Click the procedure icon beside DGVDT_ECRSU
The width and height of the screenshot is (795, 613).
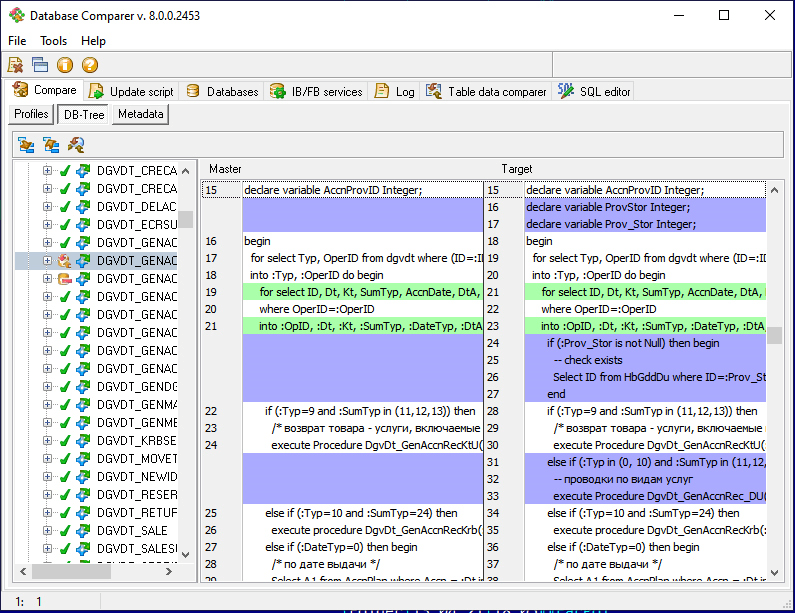(83, 225)
